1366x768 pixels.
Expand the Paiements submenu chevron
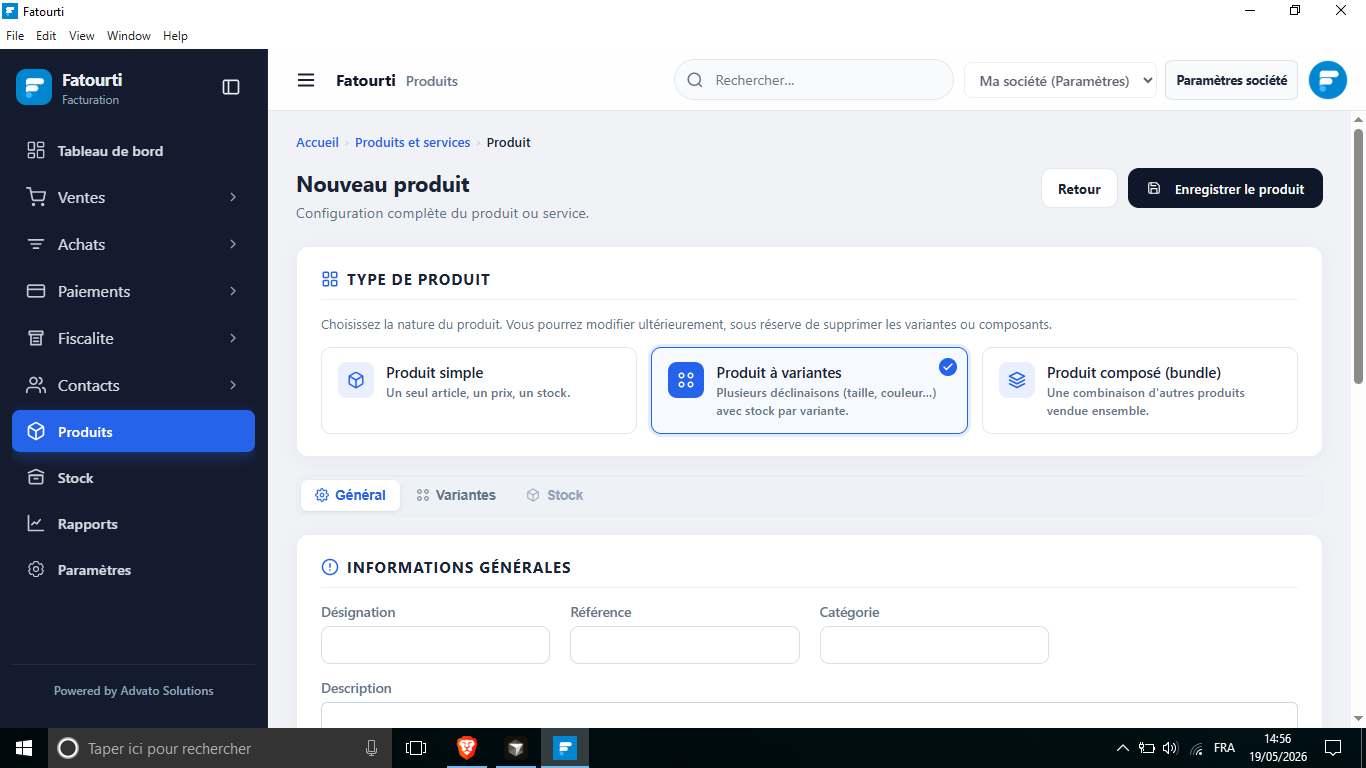(233, 291)
